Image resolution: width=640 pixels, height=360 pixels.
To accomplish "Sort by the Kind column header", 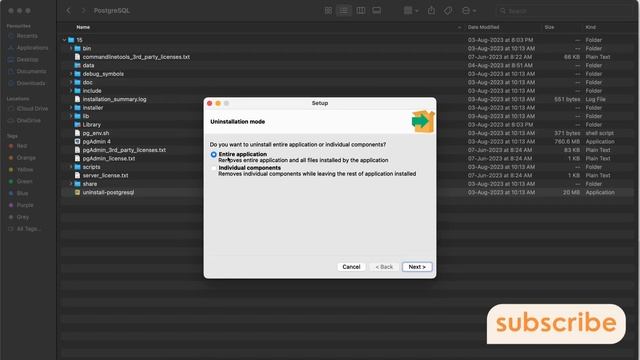I will click(x=590, y=27).
